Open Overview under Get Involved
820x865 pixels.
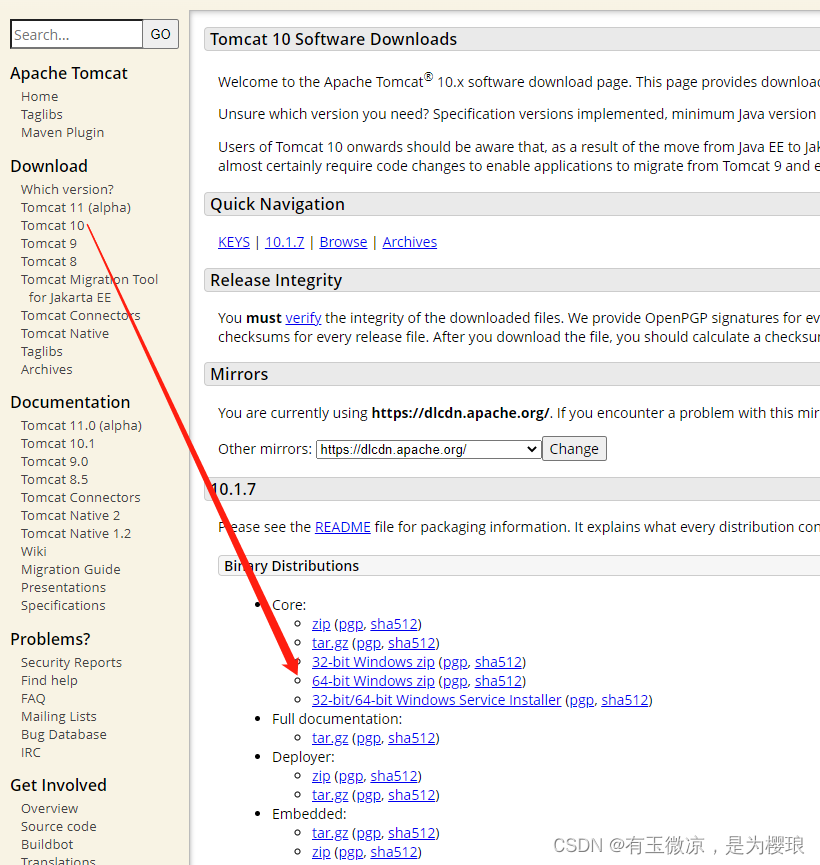50,809
